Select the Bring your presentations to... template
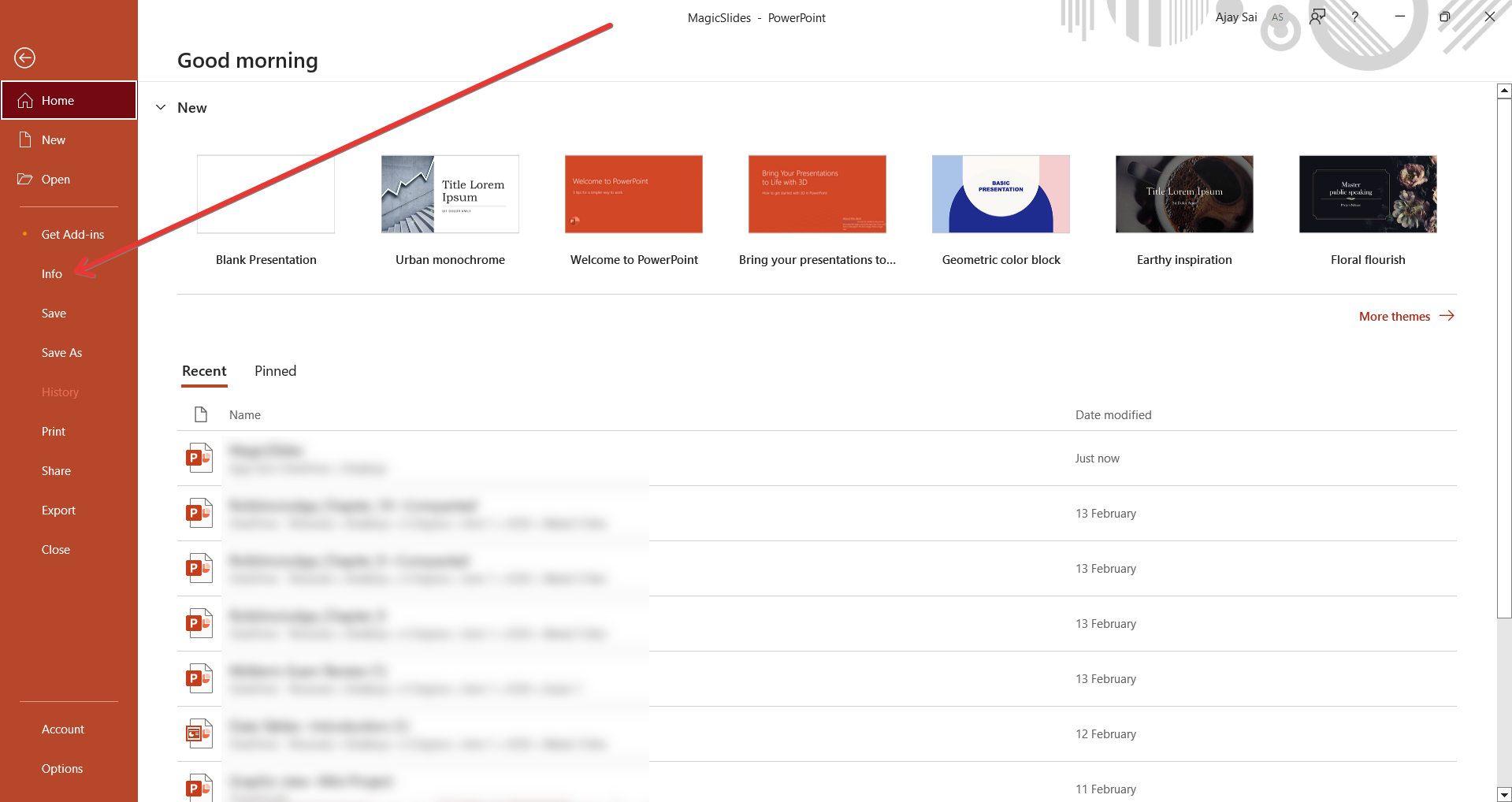This screenshot has height=802, width=1512. point(817,210)
